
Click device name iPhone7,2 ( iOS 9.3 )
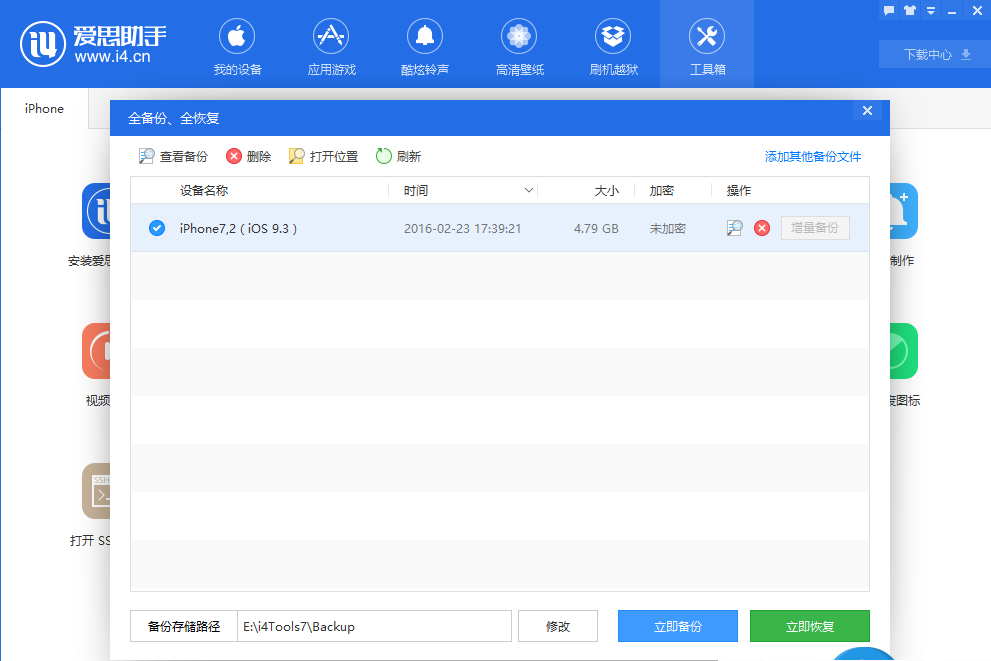238,228
